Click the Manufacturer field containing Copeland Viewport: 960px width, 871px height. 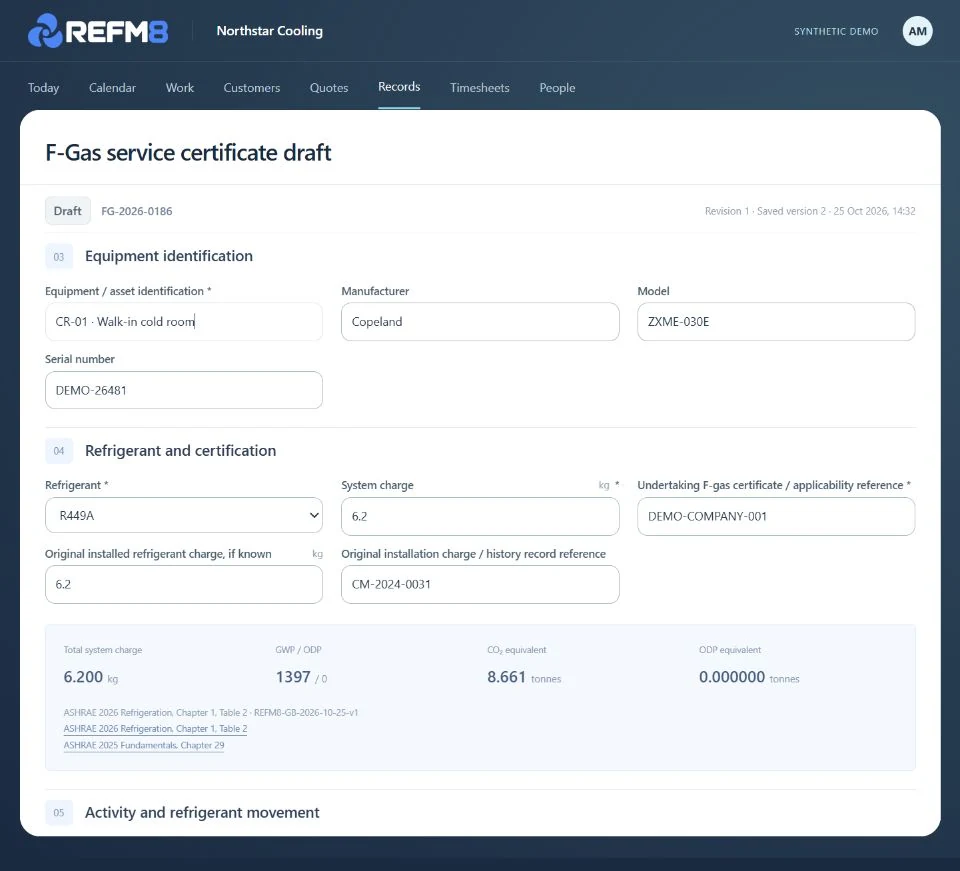[x=480, y=321]
